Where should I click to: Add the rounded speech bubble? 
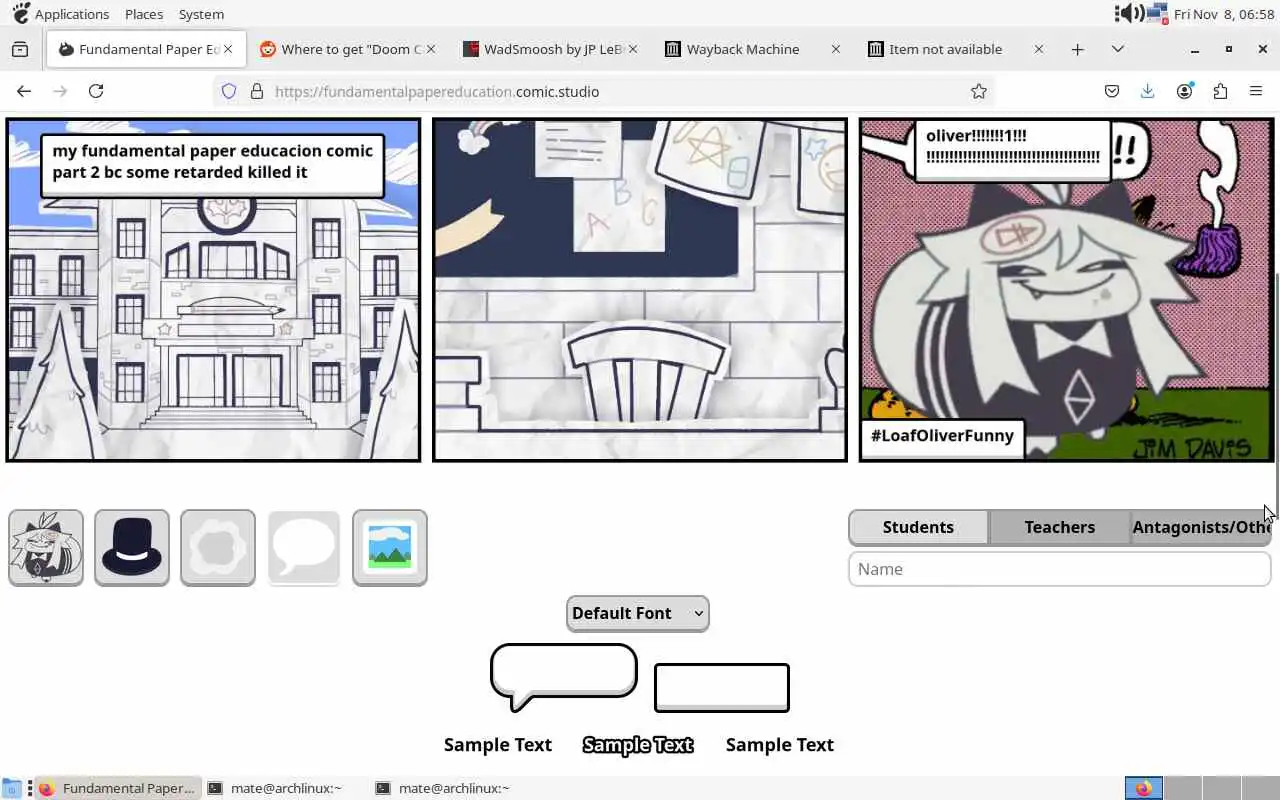pyautogui.click(x=563, y=677)
